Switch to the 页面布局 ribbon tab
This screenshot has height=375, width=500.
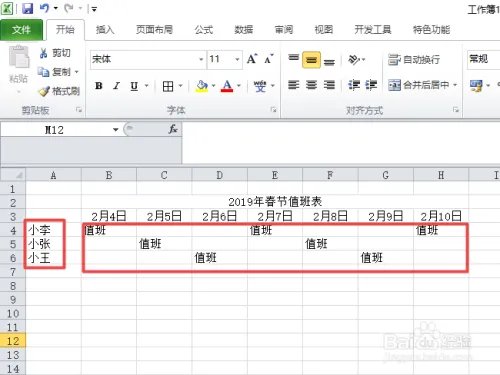(154, 30)
